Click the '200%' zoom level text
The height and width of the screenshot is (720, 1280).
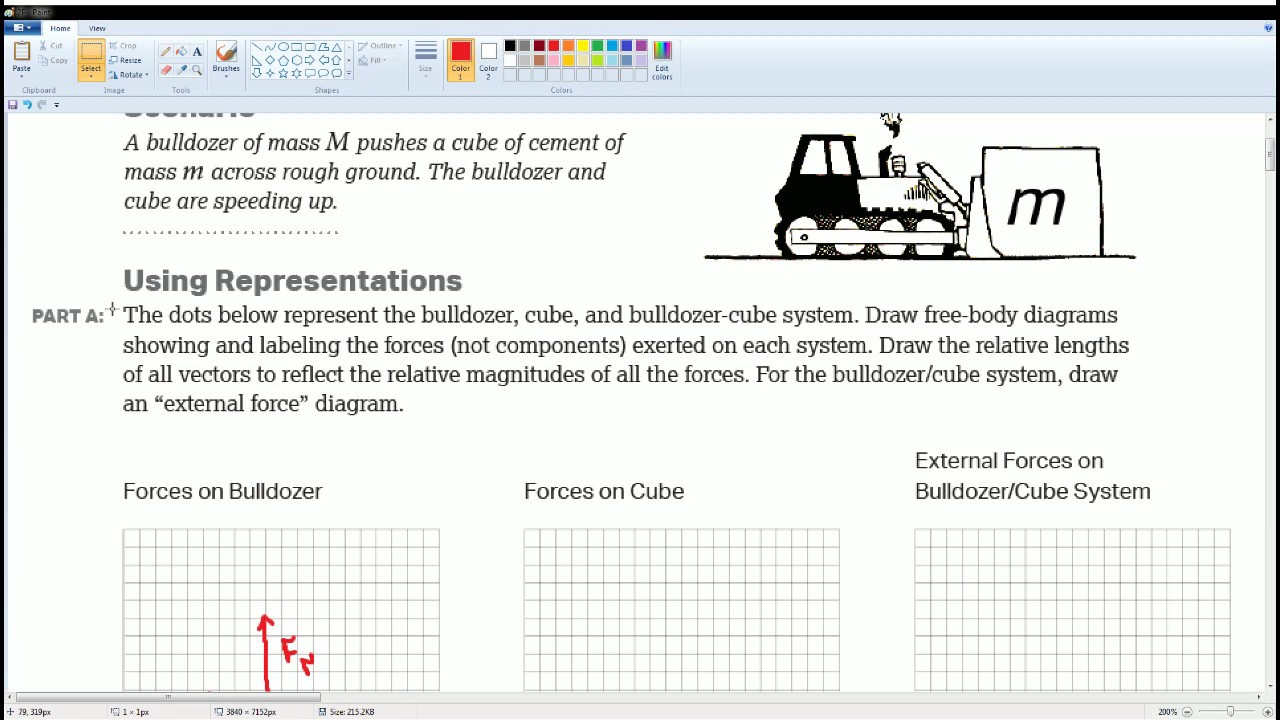tap(1167, 712)
